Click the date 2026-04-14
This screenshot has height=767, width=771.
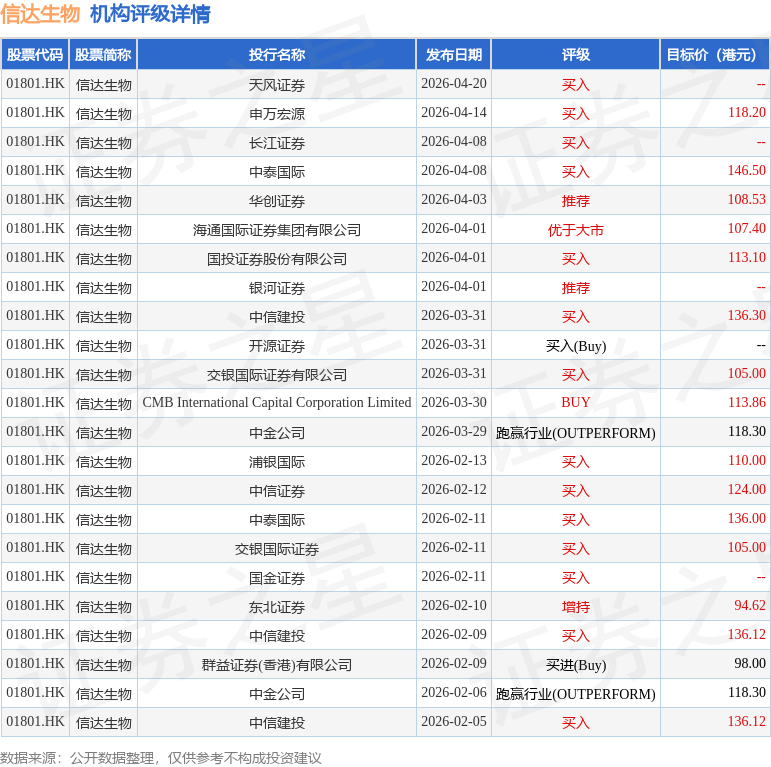click(454, 113)
